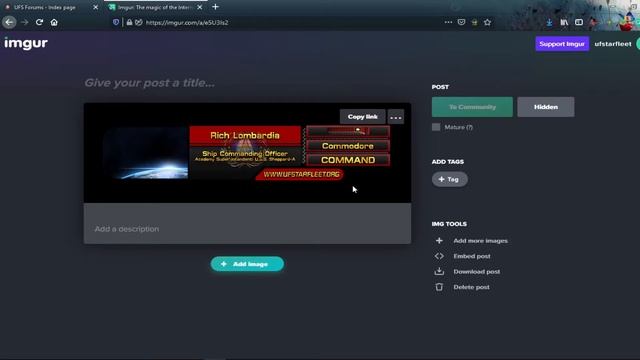
Task: Click the Delete post trash icon
Action: pos(439,287)
